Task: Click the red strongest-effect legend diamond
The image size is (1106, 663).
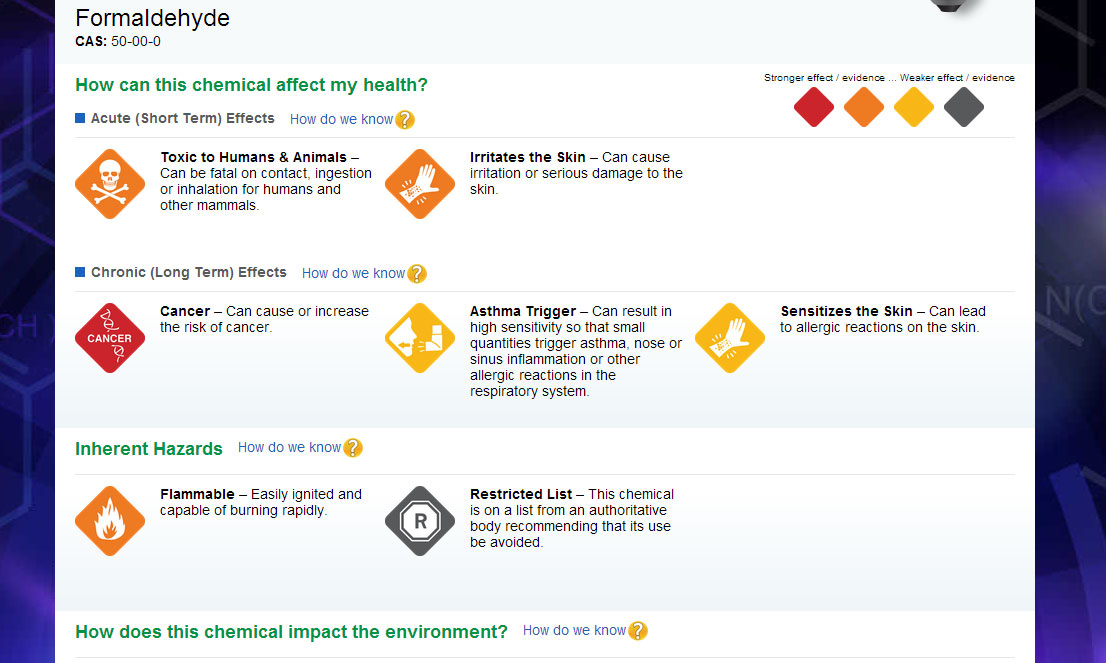Action: [814, 107]
